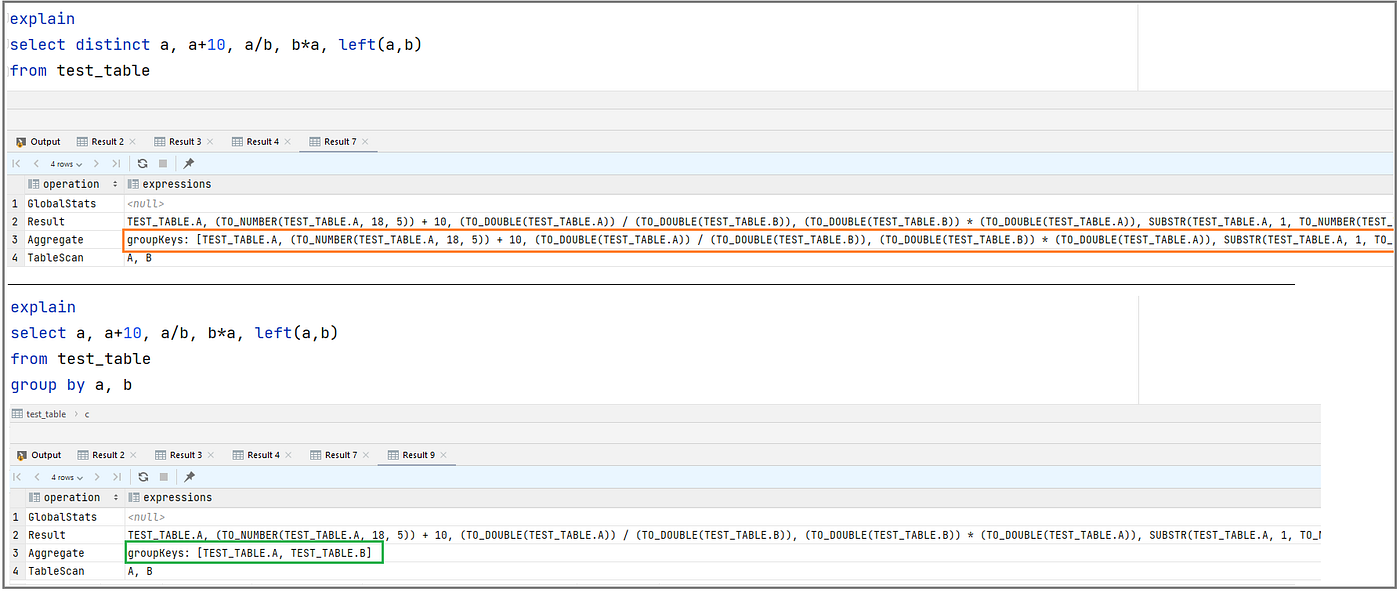Open the Output tab in group-by query's panel

(x=38, y=455)
